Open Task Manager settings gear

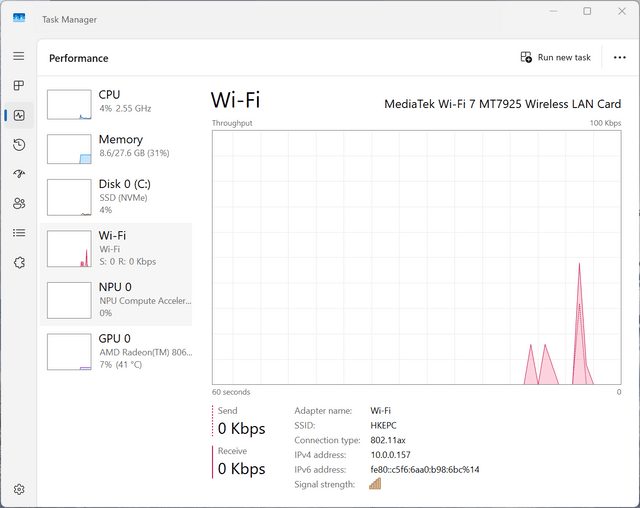19,489
